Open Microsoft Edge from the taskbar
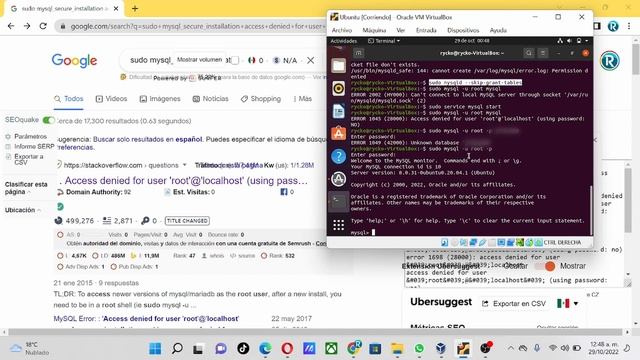 coord(265,349)
